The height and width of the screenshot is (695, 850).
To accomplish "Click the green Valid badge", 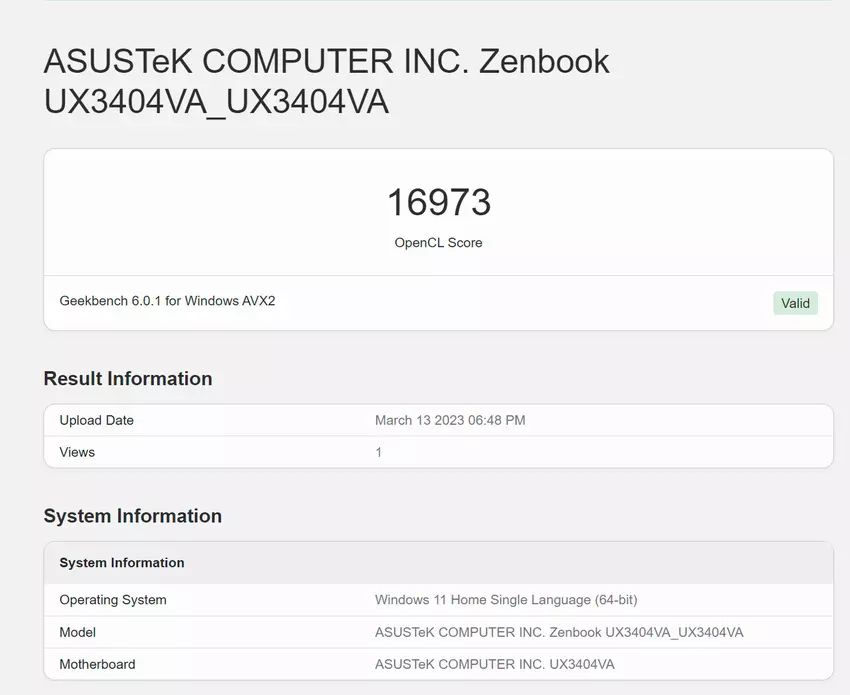I will coord(795,303).
